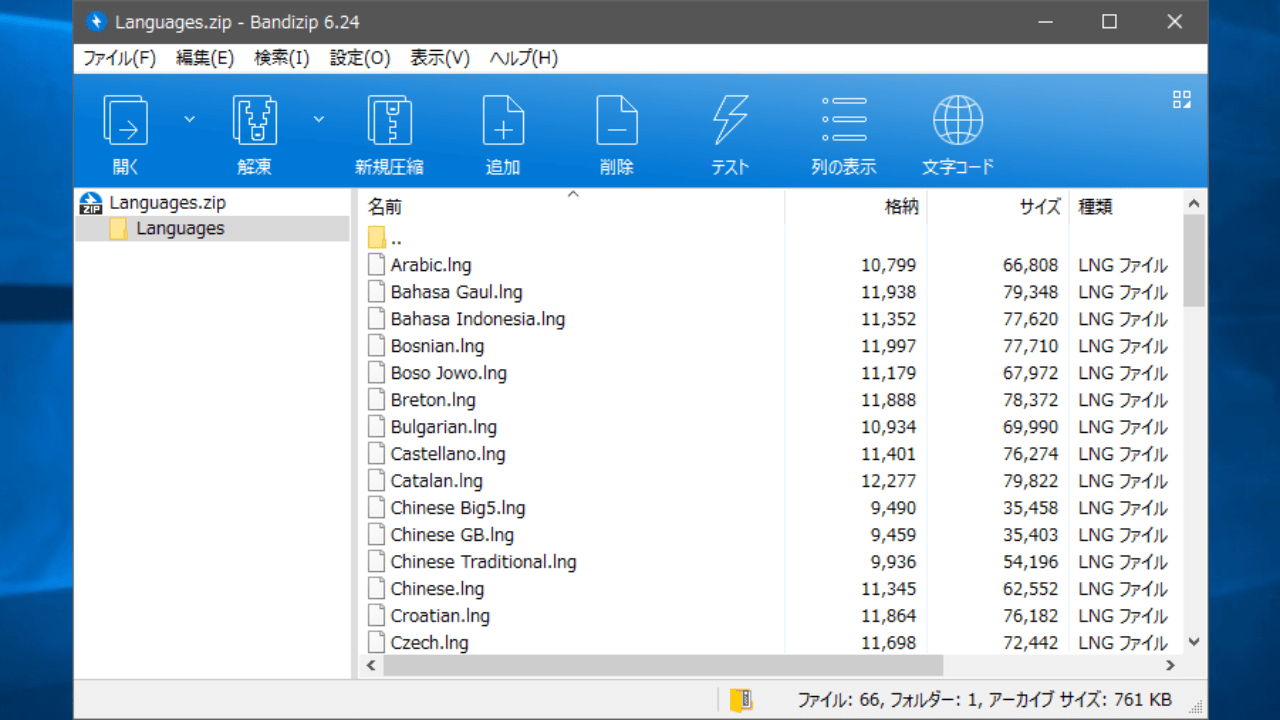Expand the dropdown arrow next to 開く

click(x=189, y=119)
